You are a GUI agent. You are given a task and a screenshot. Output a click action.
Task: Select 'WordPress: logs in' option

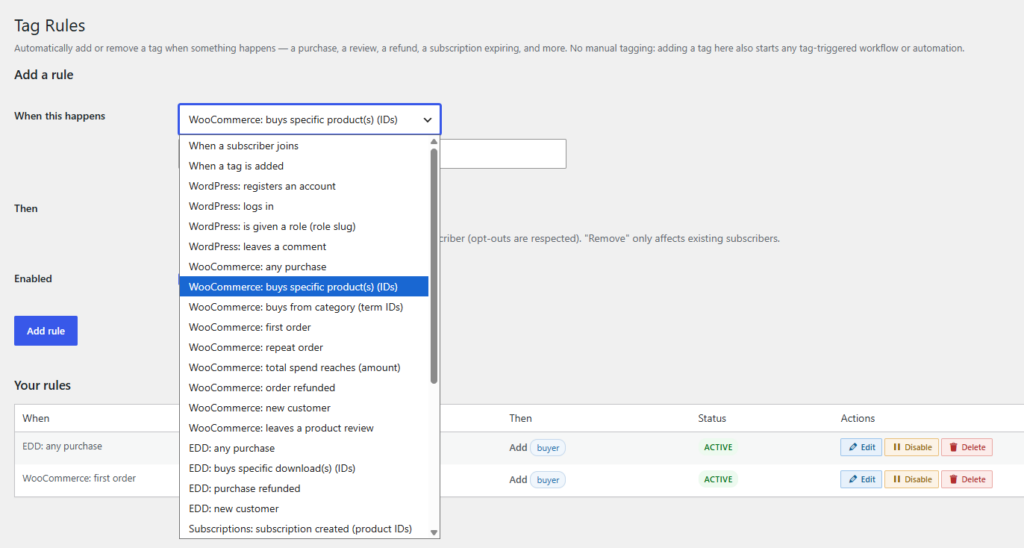point(304,206)
